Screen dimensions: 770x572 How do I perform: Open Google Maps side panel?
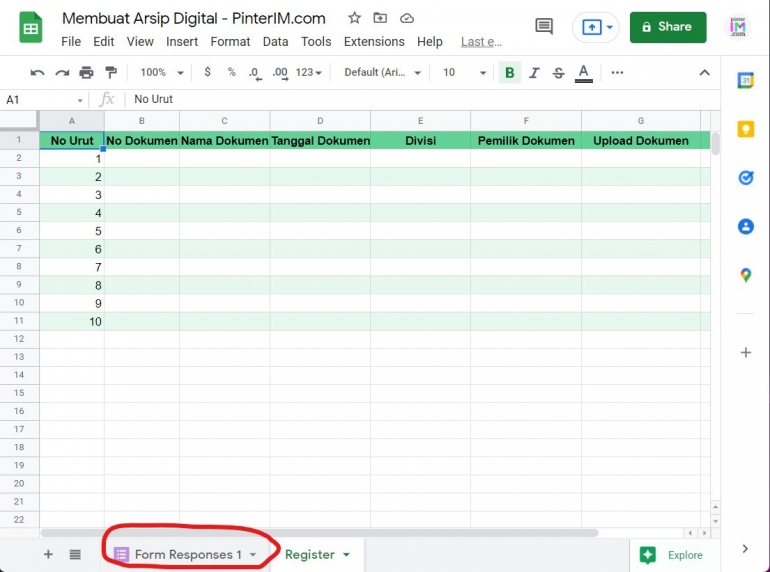click(745, 275)
